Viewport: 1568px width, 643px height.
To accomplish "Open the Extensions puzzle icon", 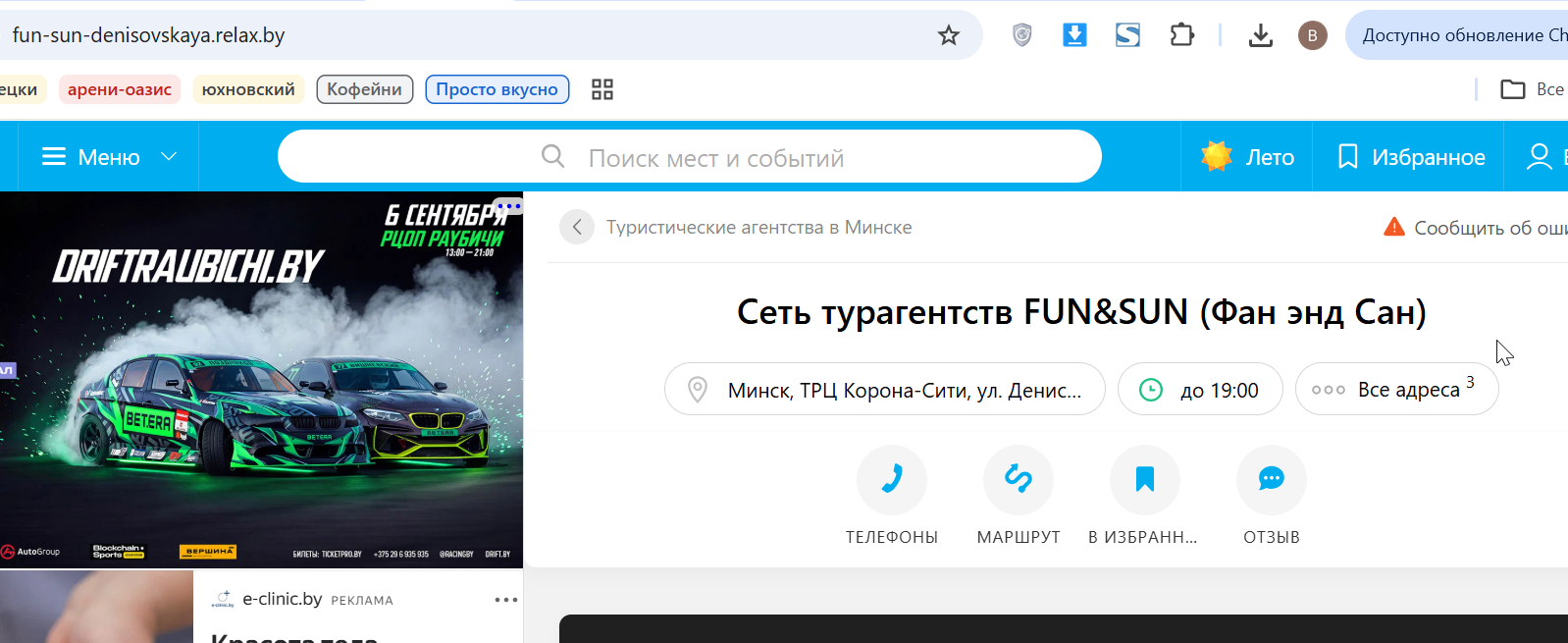I will pyautogui.click(x=1181, y=35).
